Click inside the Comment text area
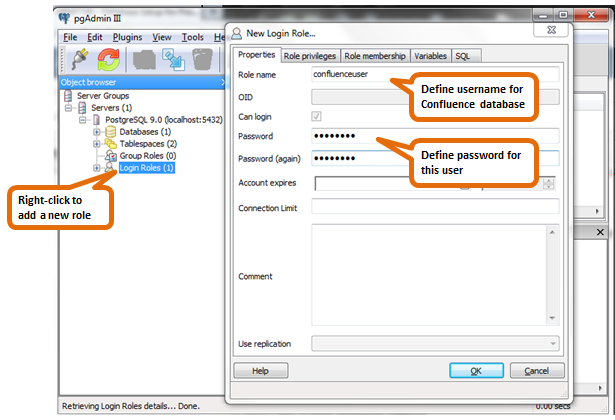Image resolution: width=615 pixels, height=420 pixels. tap(429, 275)
